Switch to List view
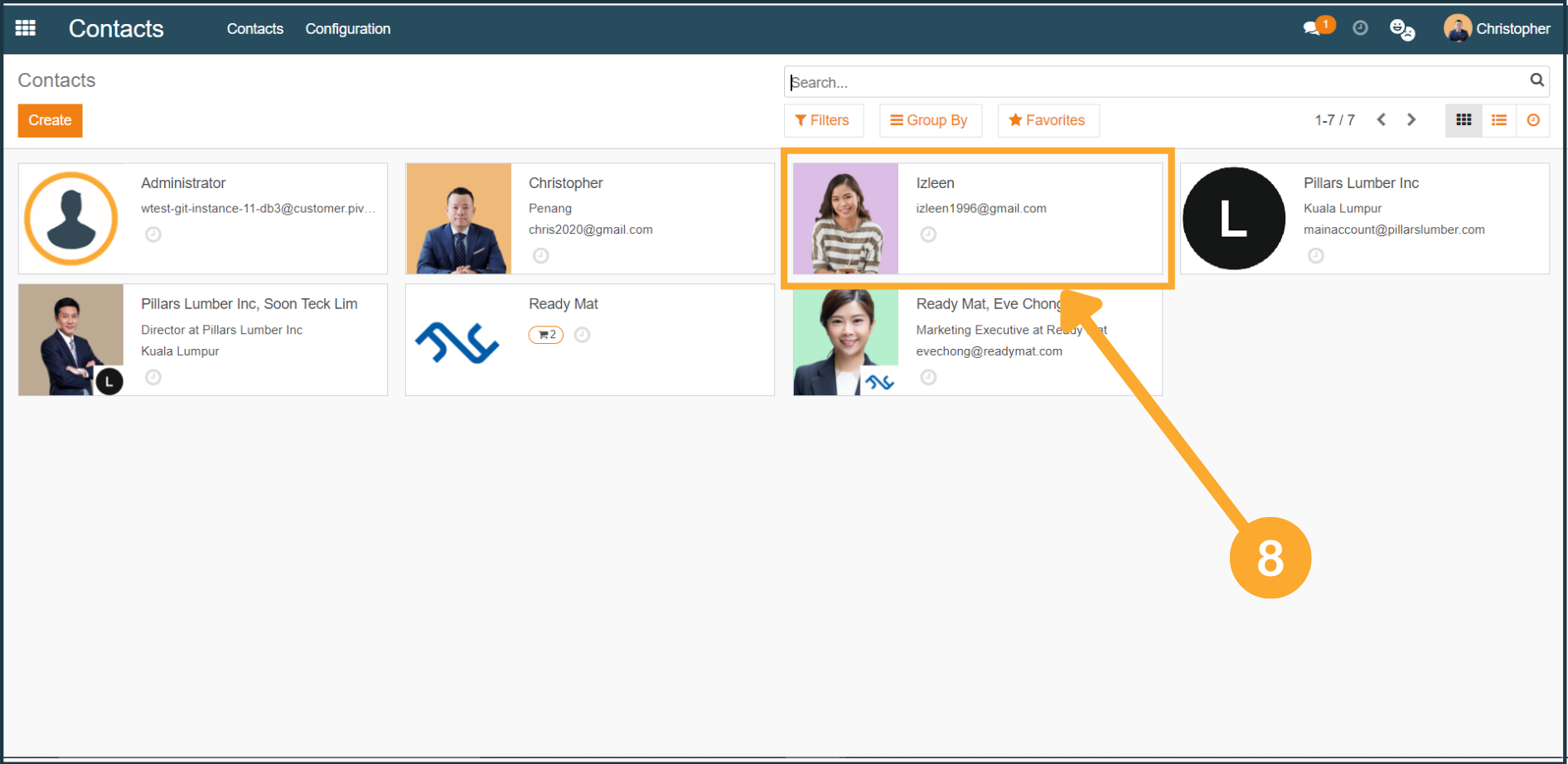 1499,120
